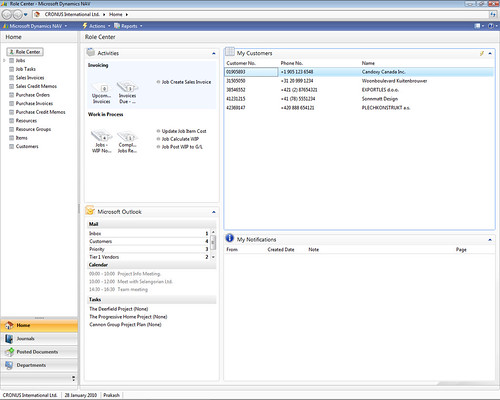Collapse the Microsoft Outlook part
Image resolution: width=500 pixels, height=400 pixels.
pos(214,212)
